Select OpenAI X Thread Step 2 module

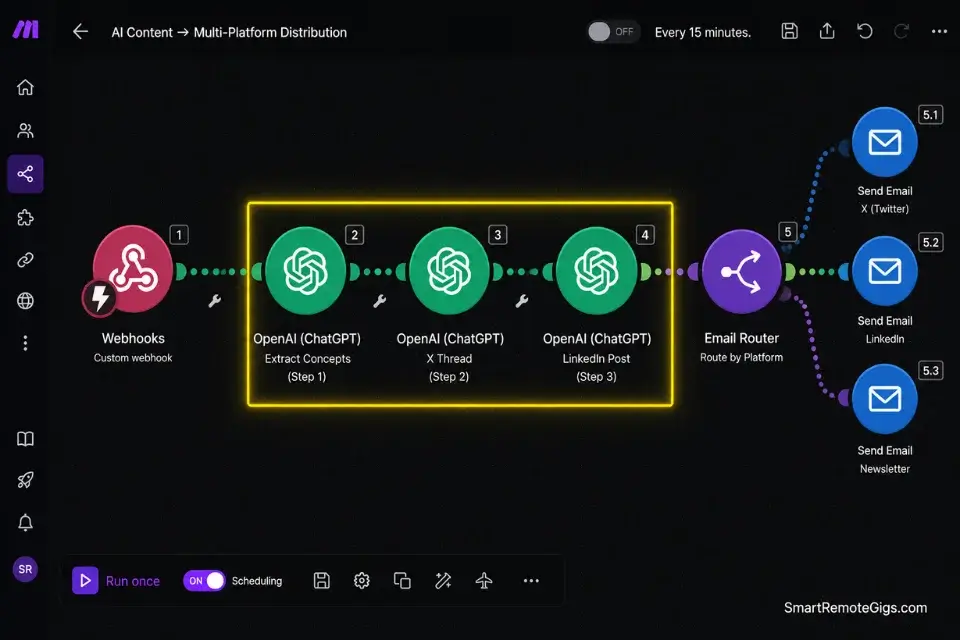click(449, 271)
